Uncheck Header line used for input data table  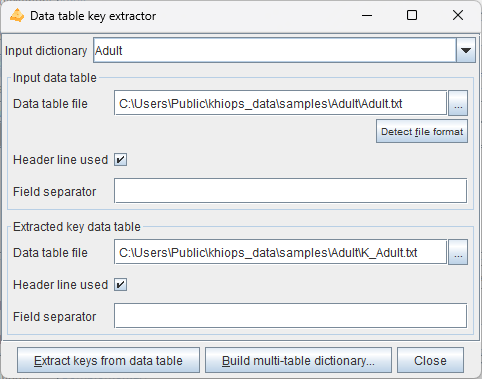click(x=120, y=160)
